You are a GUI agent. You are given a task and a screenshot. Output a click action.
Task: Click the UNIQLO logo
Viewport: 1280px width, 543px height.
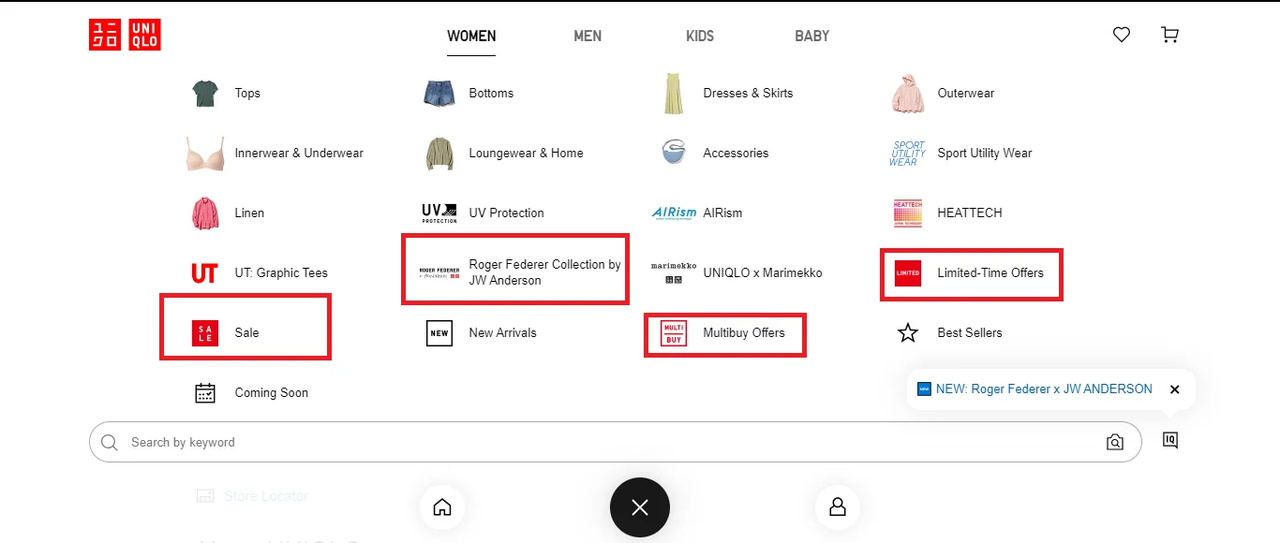click(x=125, y=36)
